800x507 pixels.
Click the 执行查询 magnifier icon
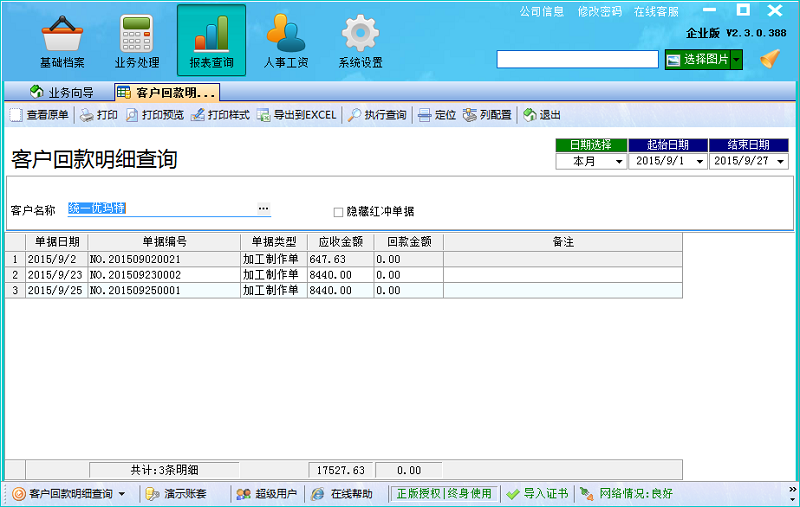coord(355,115)
